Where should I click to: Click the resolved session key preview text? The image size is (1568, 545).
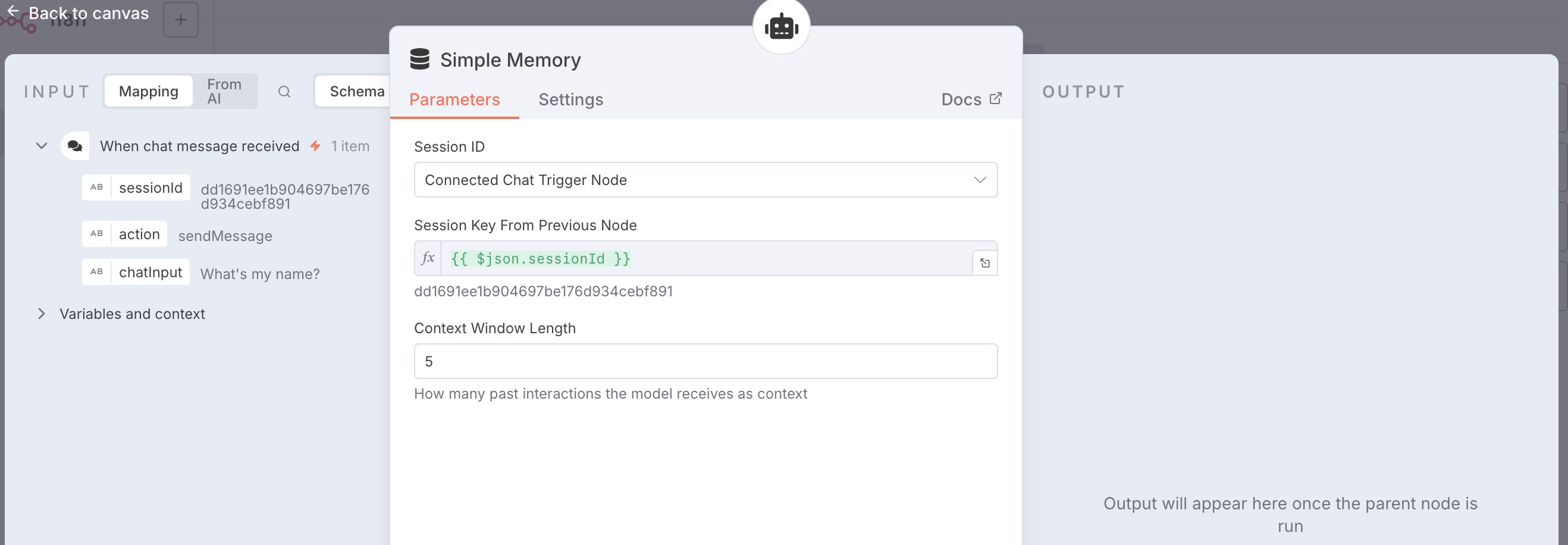point(543,291)
